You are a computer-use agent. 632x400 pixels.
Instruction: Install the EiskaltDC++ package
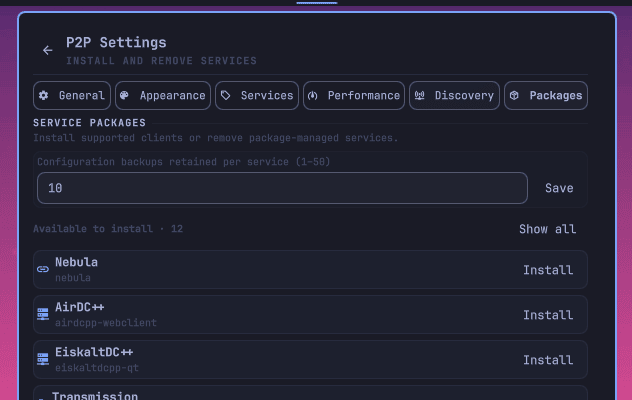tap(548, 360)
